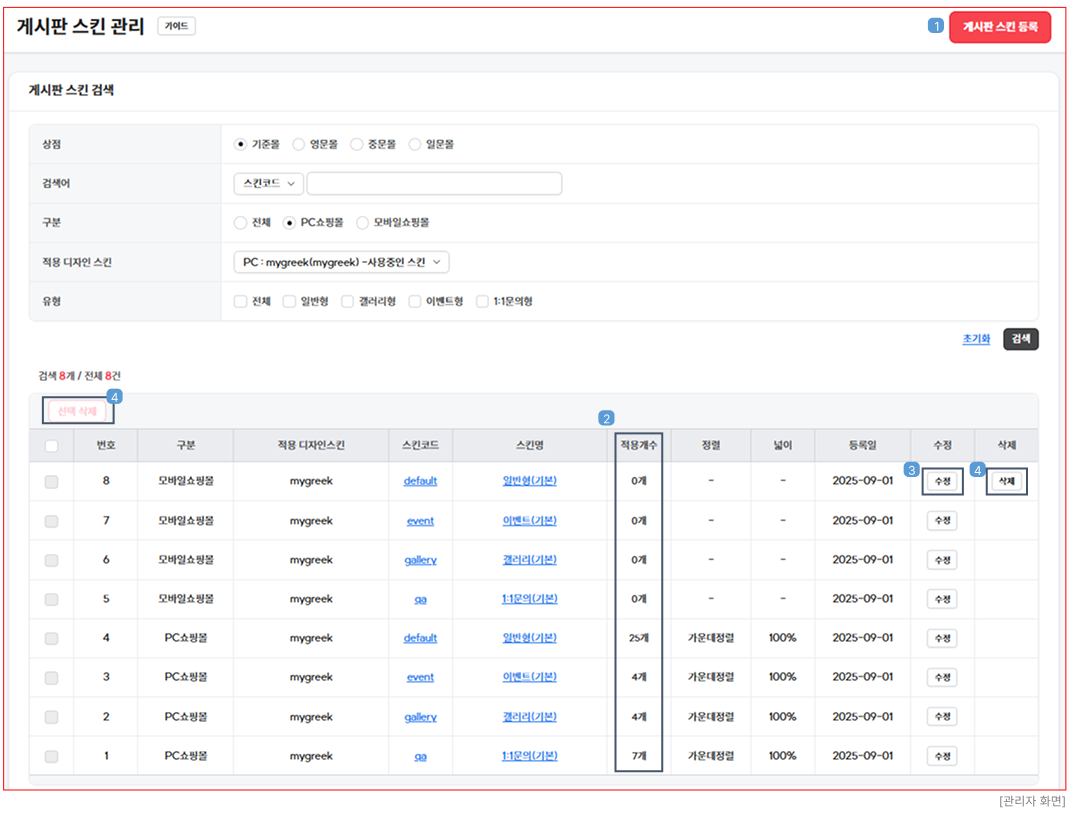Click the 게시판 스킨 등록 button
Image resolution: width=1078 pixels, height=817 pixels.
click(999, 27)
